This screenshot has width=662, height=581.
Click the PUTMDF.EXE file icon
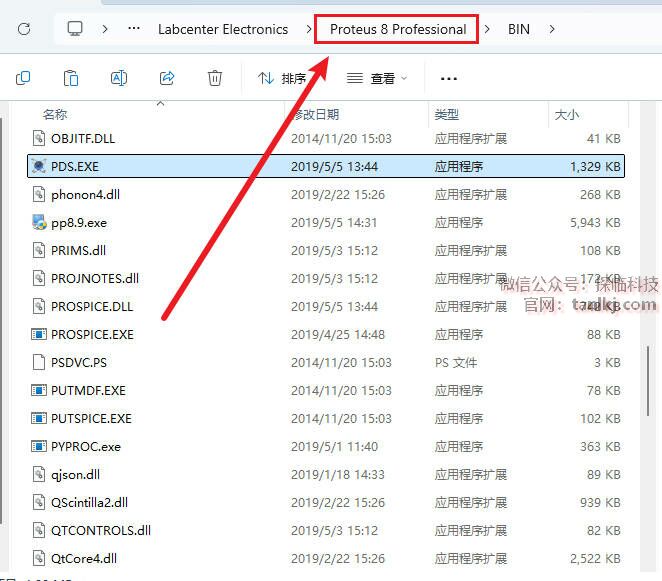point(39,391)
